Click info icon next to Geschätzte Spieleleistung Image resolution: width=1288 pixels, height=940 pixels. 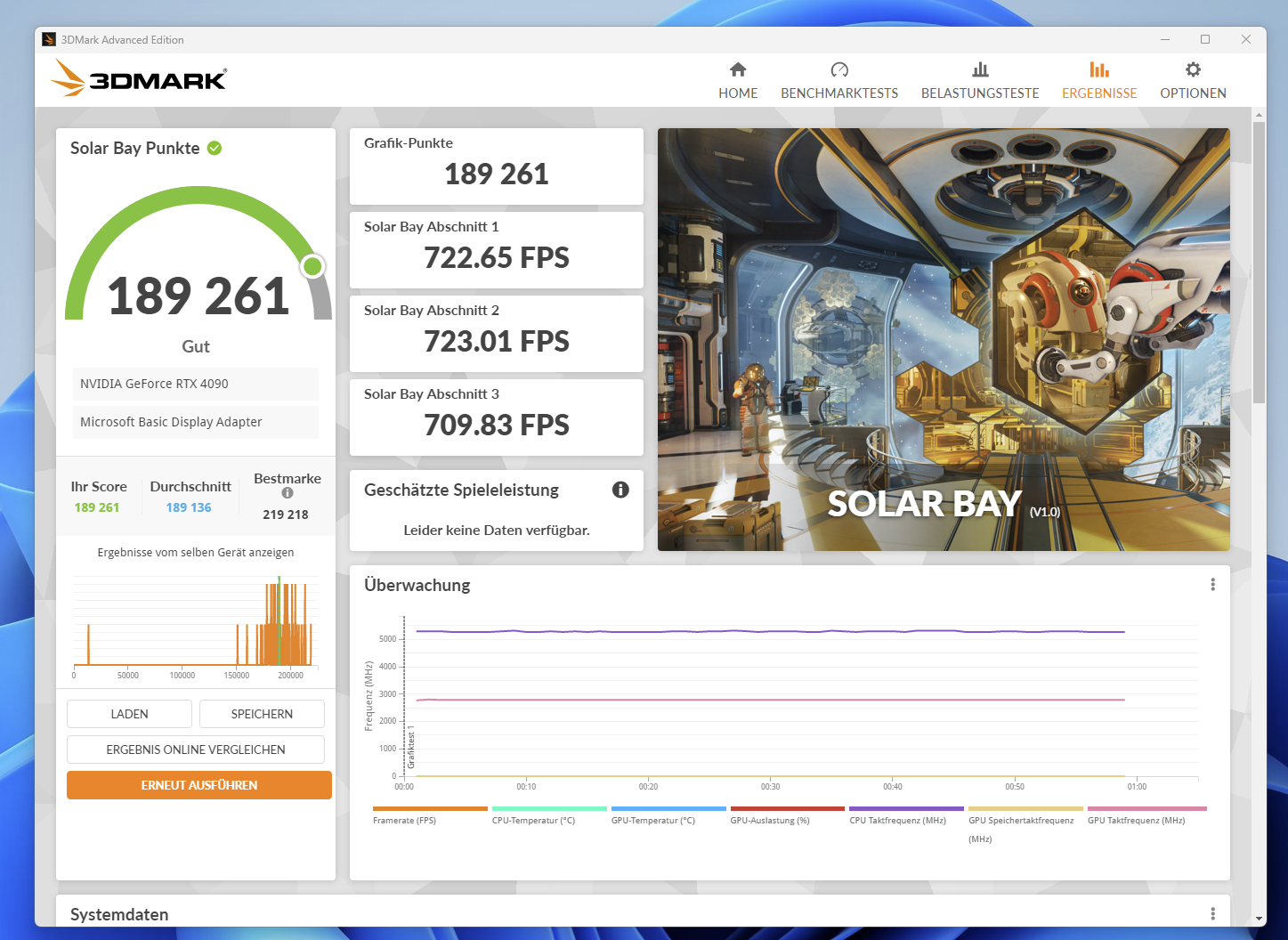click(620, 490)
